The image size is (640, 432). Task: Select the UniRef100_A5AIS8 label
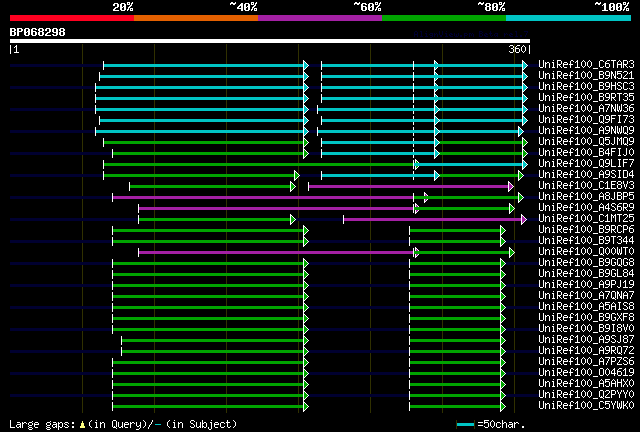point(586,307)
